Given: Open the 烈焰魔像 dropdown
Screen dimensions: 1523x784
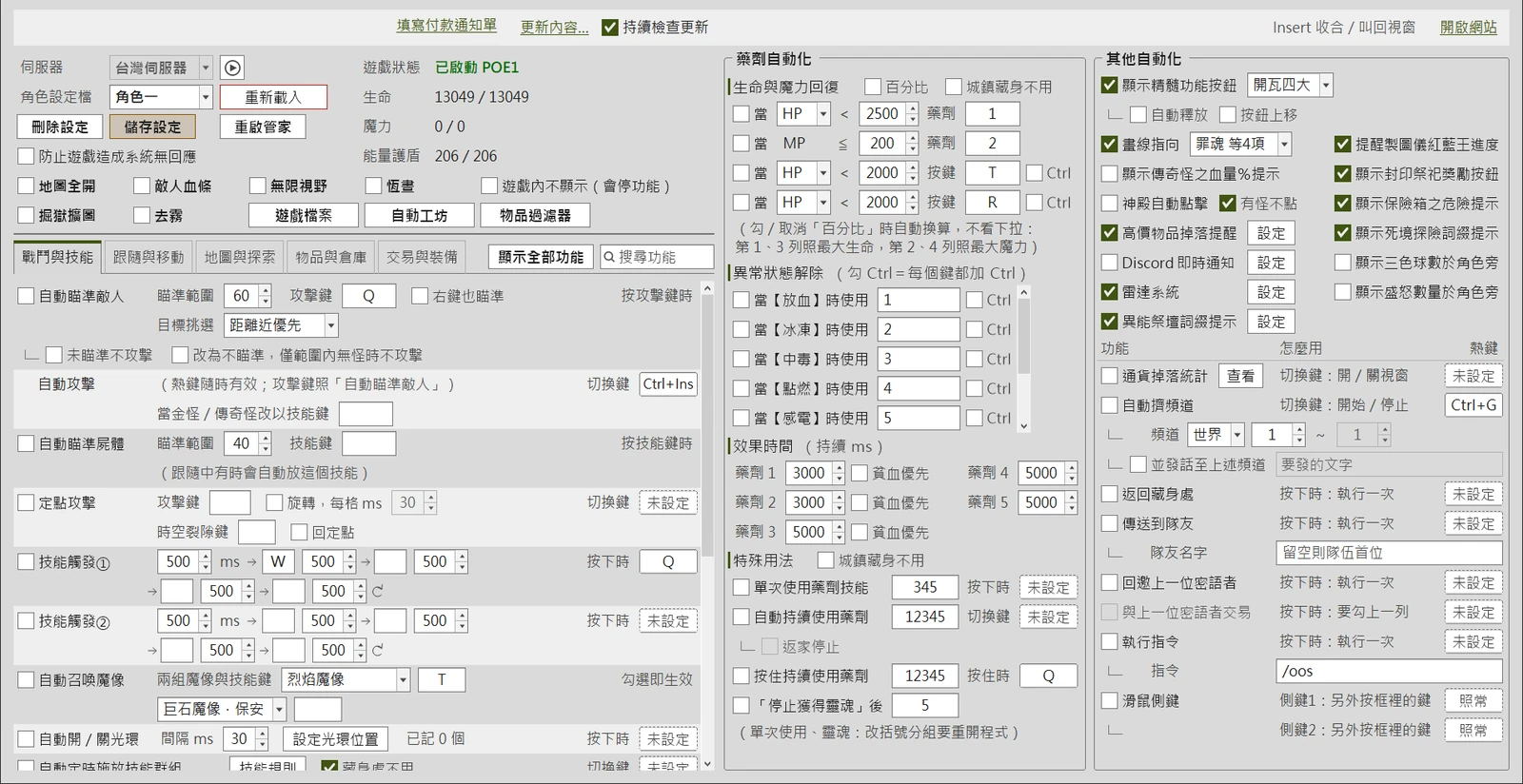Looking at the screenshot, I should point(346,679).
